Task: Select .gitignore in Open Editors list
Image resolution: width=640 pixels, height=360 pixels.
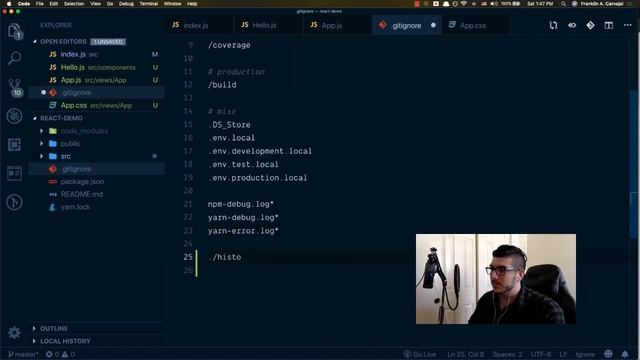Action: (x=97, y=93)
